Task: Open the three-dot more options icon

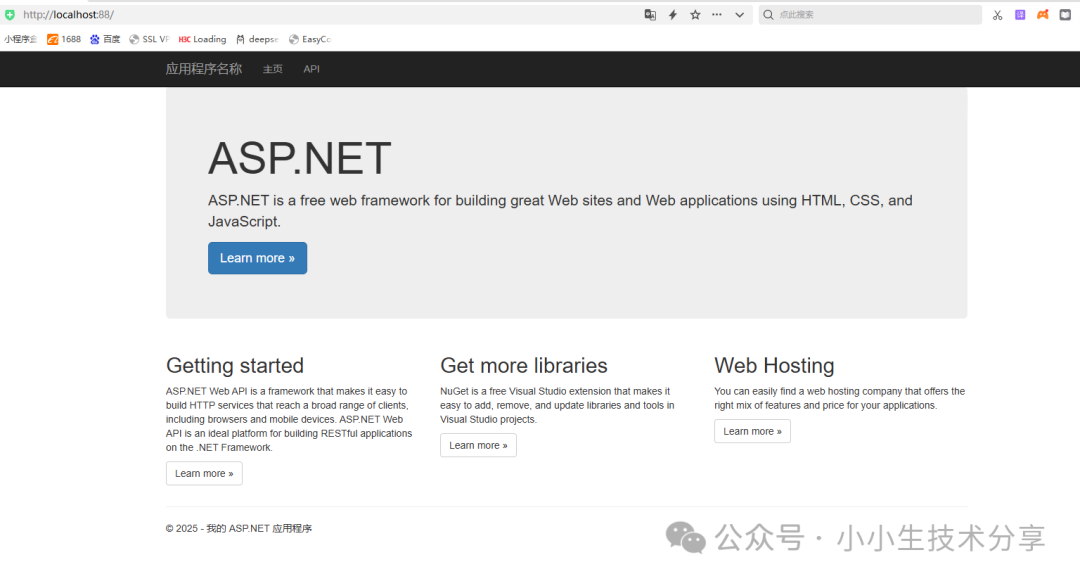Action: pyautogui.click(x=717, y=15)
